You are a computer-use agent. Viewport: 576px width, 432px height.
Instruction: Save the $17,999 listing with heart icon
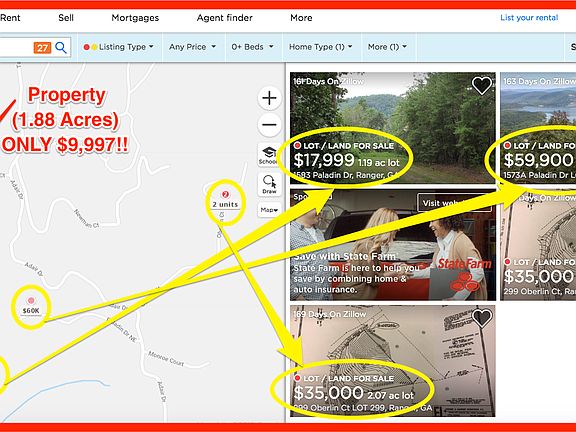pos(482,85)
